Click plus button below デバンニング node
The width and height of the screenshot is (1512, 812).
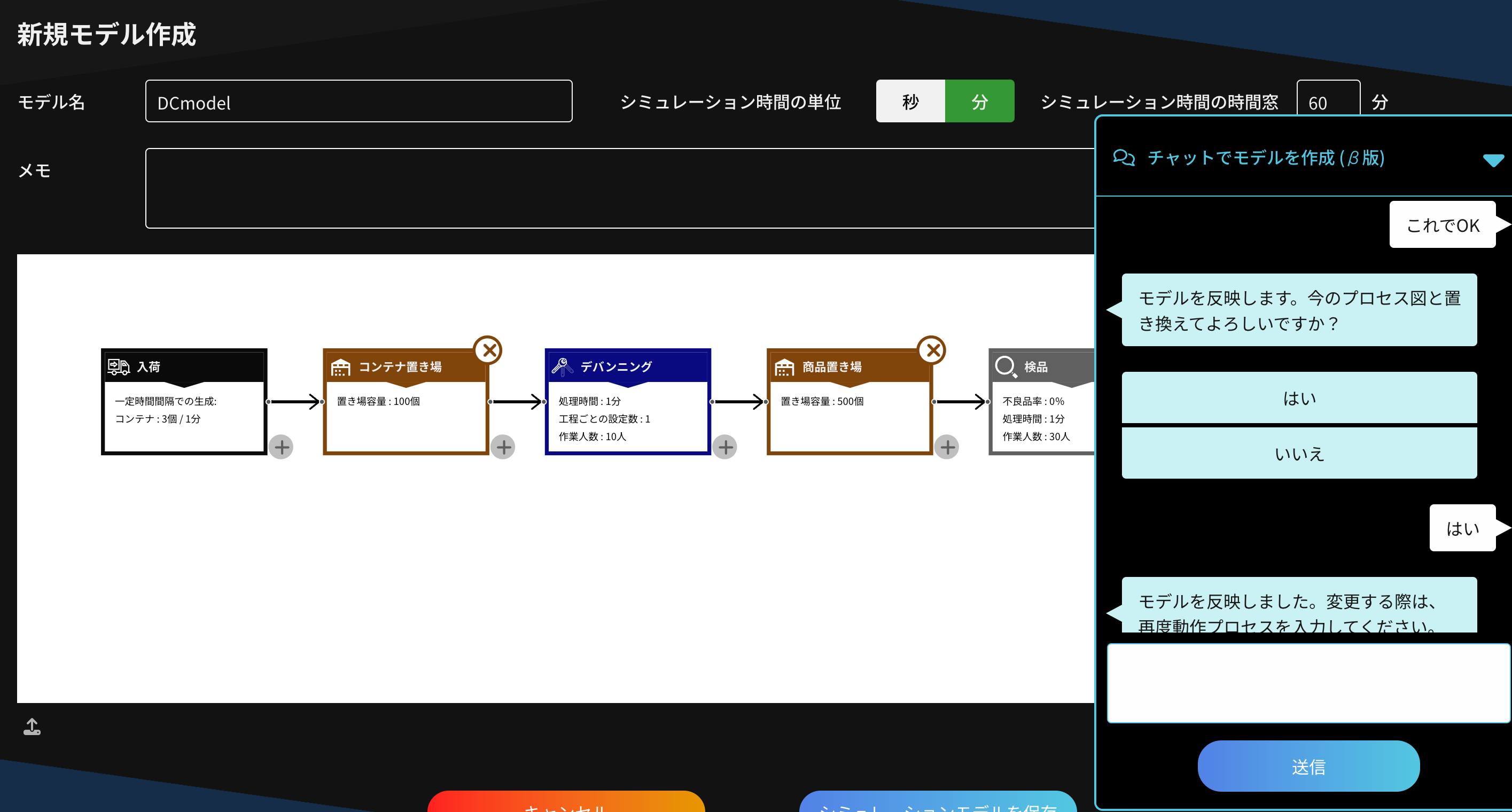[x=726, y=447]
